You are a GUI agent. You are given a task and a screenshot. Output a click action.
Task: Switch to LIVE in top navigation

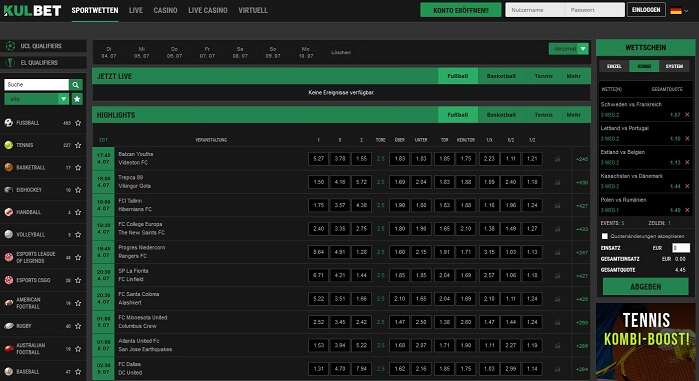[136, 10]
